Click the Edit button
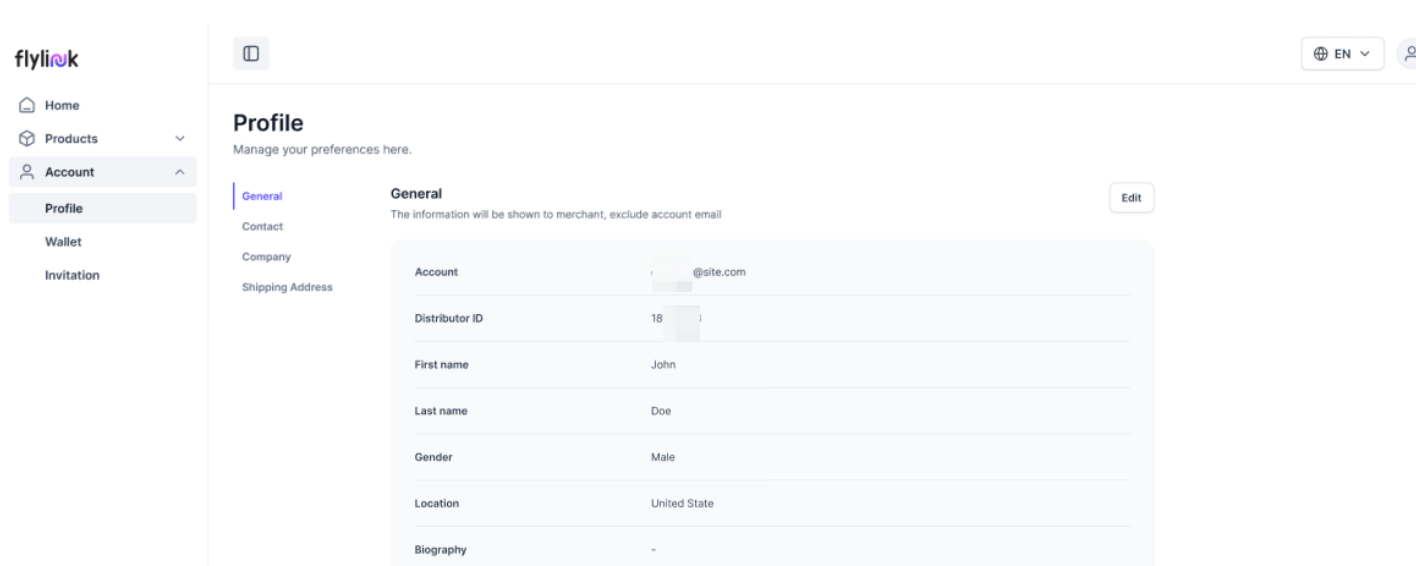Screen dimensions: 1416x566 (x=1131, y=198)
